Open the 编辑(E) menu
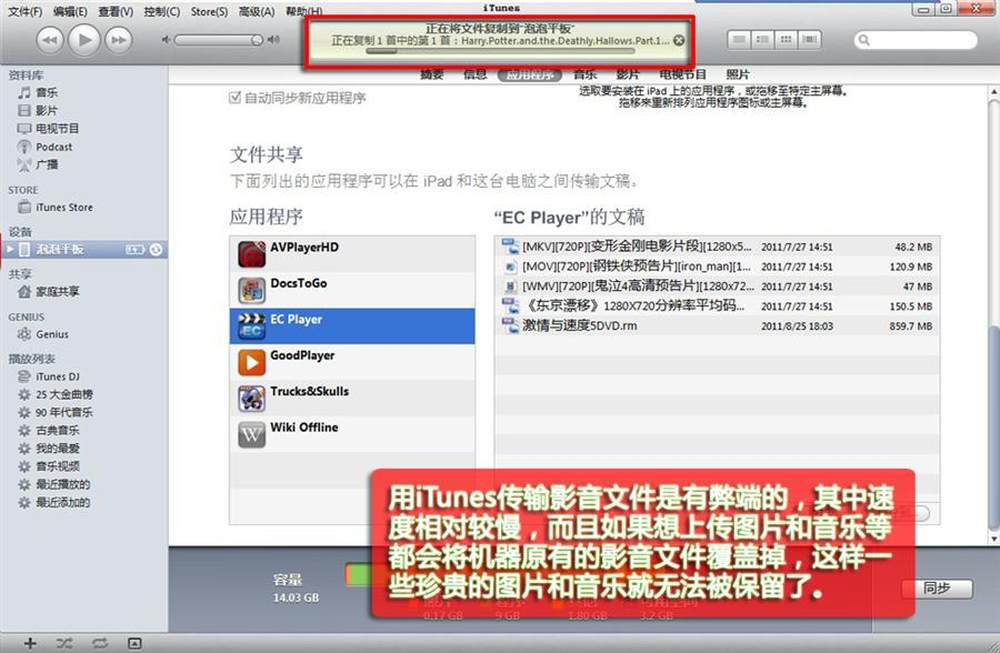The image size is (1000, 653). click(x=70, y=11)
